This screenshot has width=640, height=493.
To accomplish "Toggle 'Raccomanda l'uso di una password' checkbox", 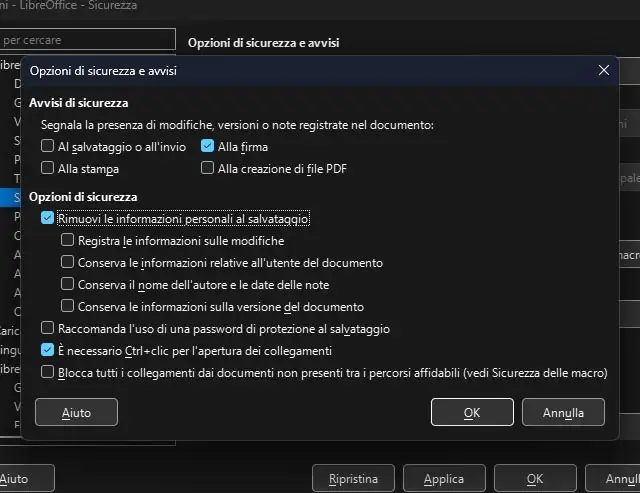I will click(x=48, y=328).
